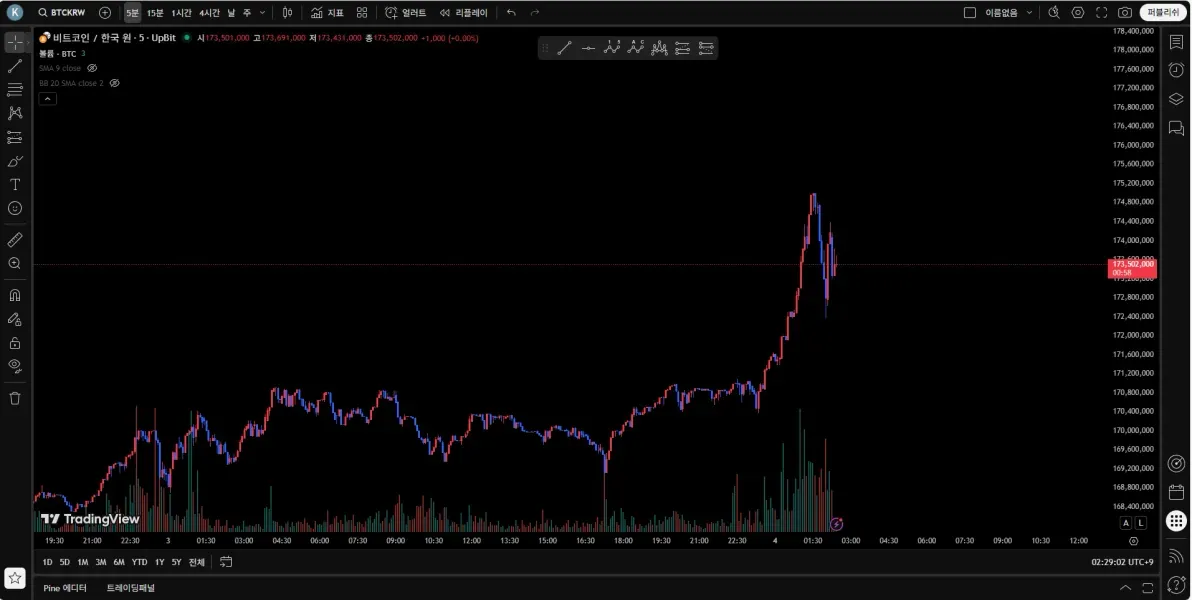The height and width of the screenshot is (600, 1192).
Task: Expand the timeframe interval dropdown arrow
Action: click(262, 13)
